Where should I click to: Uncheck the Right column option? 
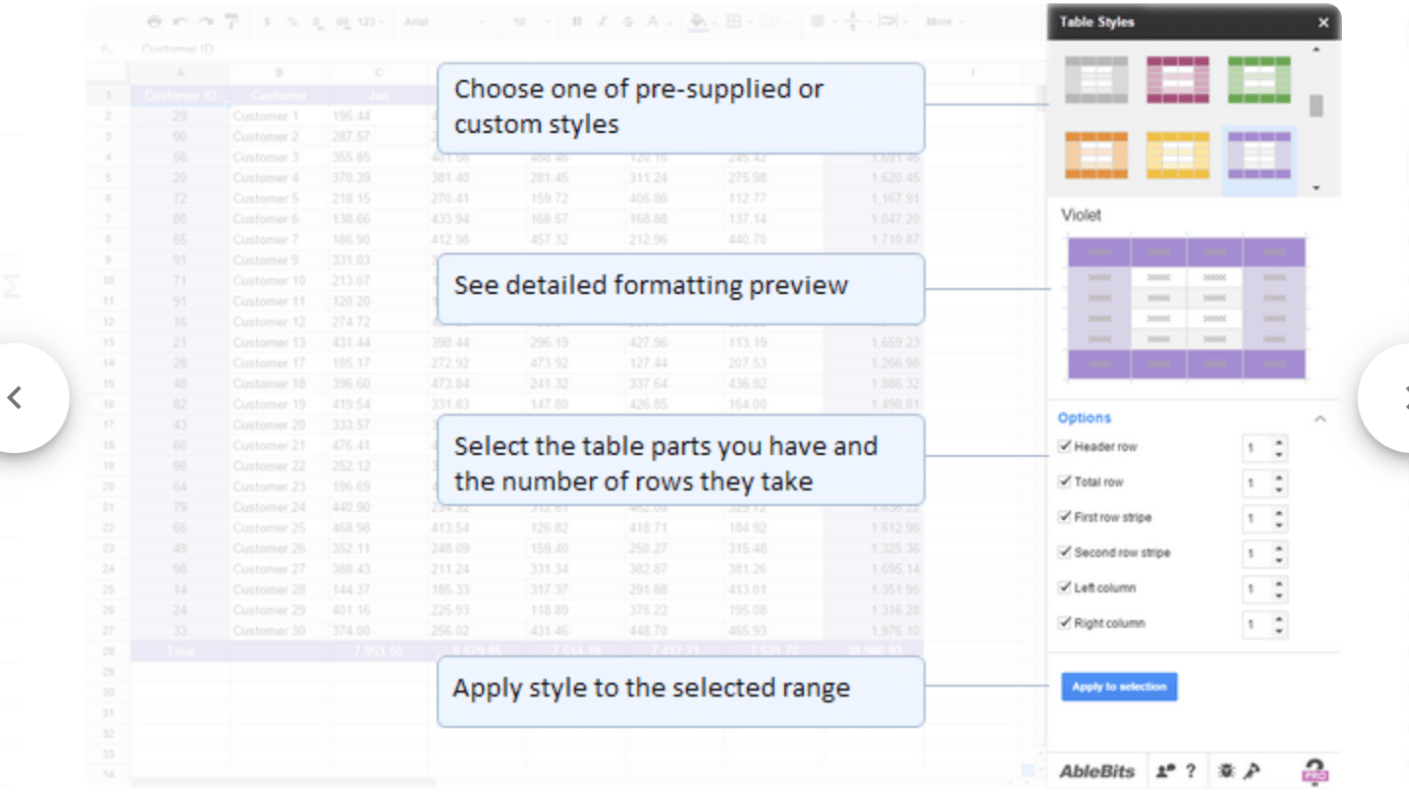1065,622
